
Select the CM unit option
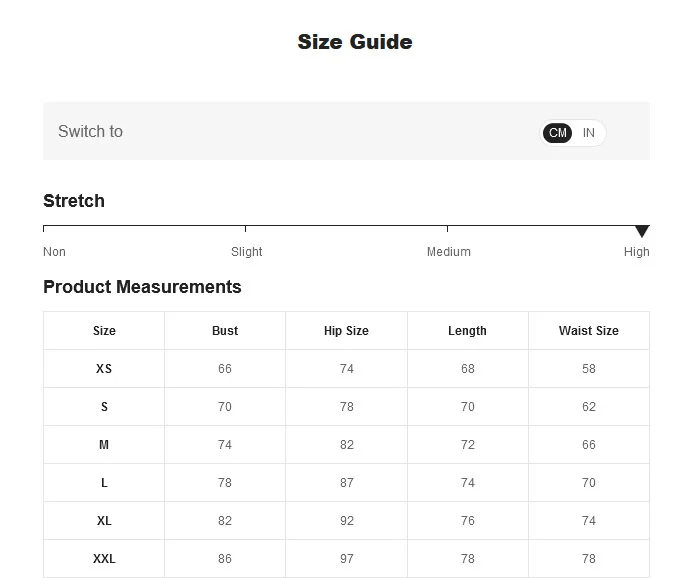click(x=558, y=133)
